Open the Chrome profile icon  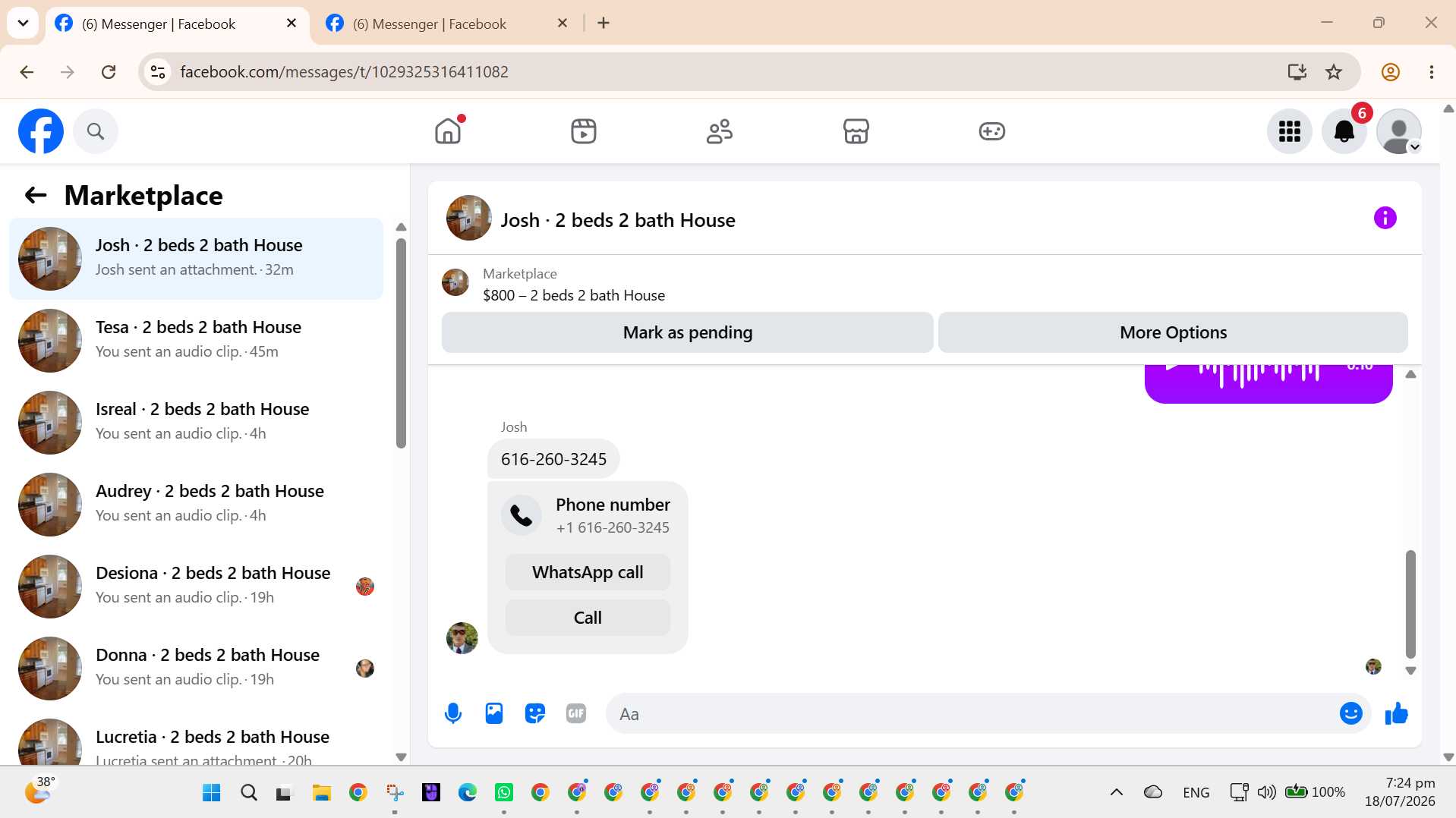click(x=1391, y=72)
